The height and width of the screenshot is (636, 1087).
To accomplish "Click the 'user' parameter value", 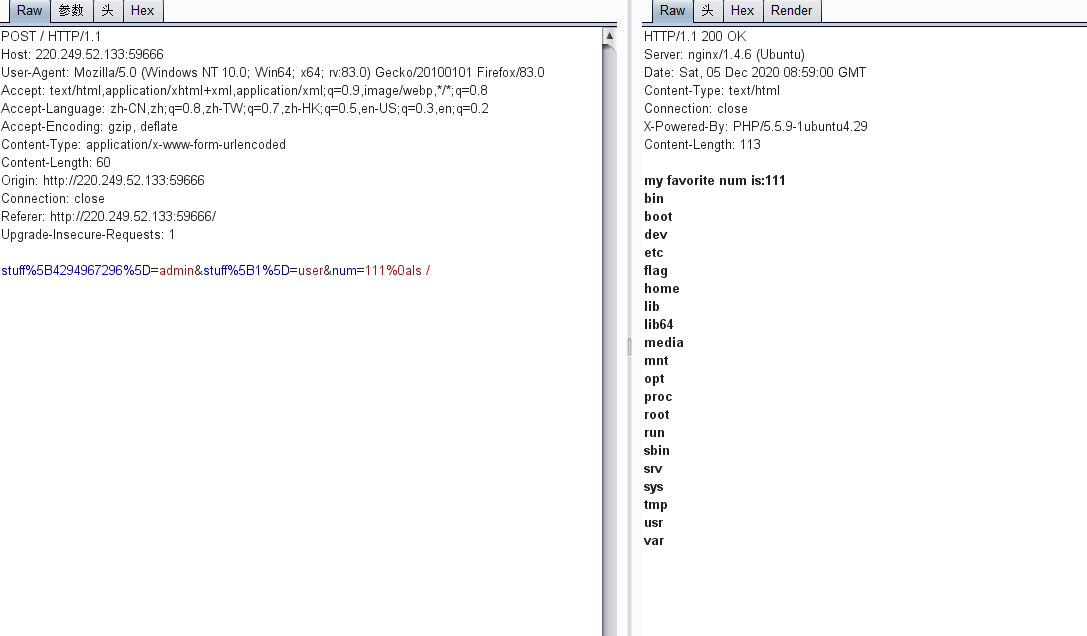I will click(311, 270).
